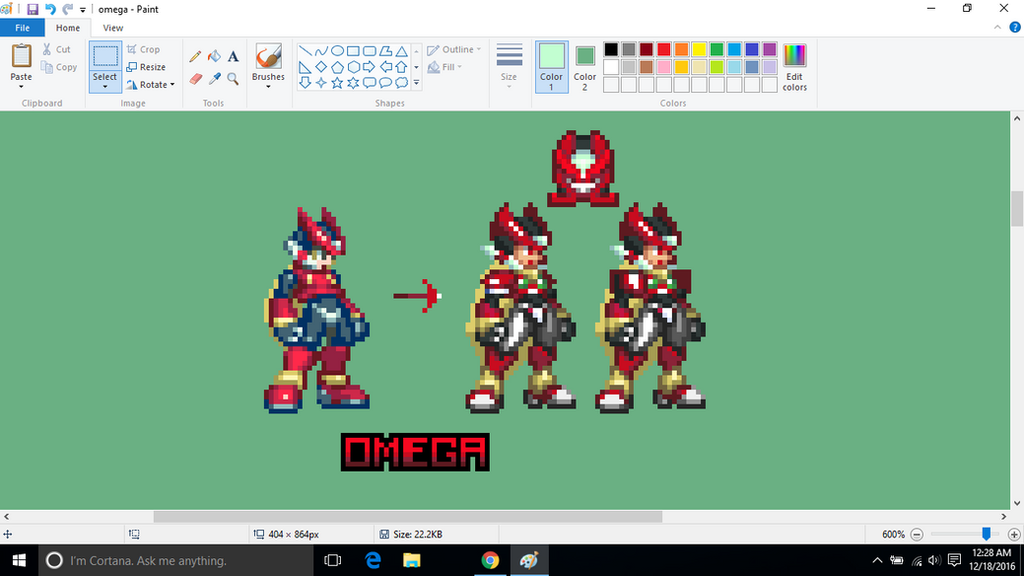
Task: Open Edit colors dialog
Action: pos(795,67)
